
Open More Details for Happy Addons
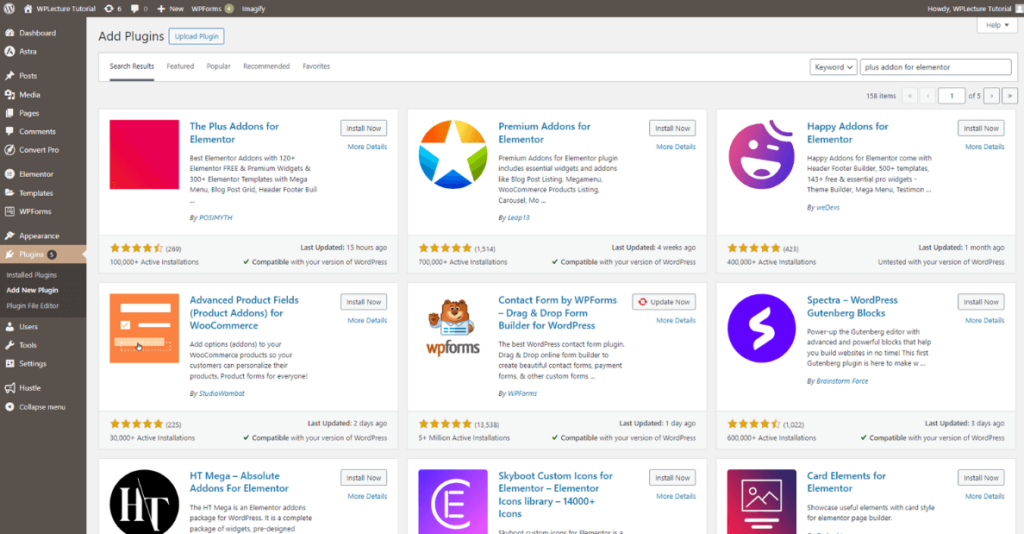tap(985, 147)
